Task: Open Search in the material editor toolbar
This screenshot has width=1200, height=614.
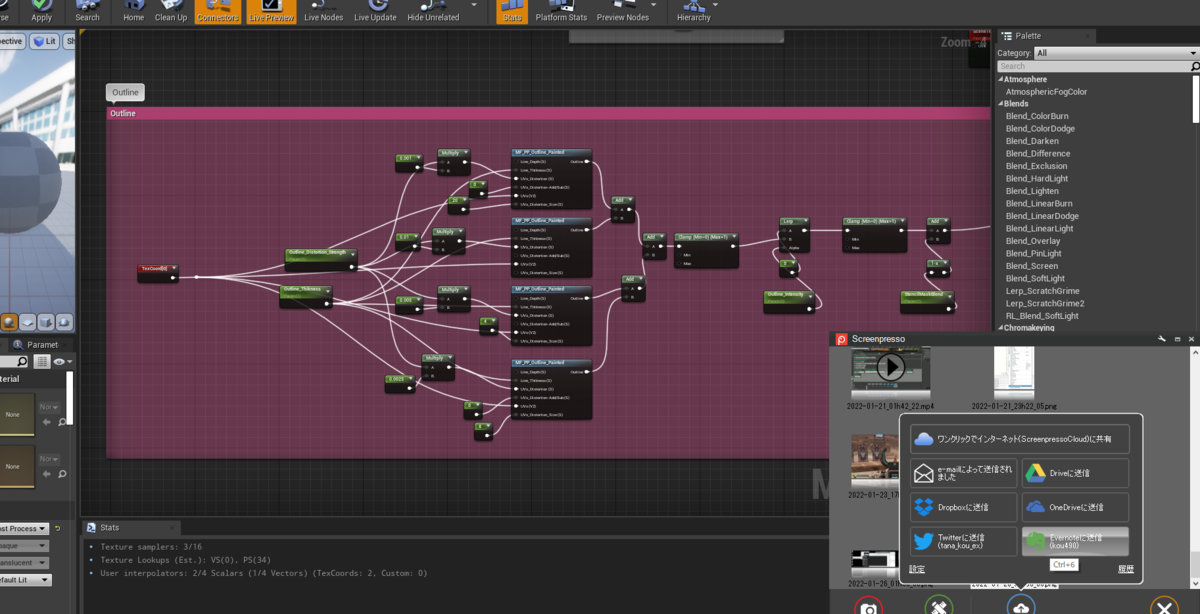Action: coord(87,12)
